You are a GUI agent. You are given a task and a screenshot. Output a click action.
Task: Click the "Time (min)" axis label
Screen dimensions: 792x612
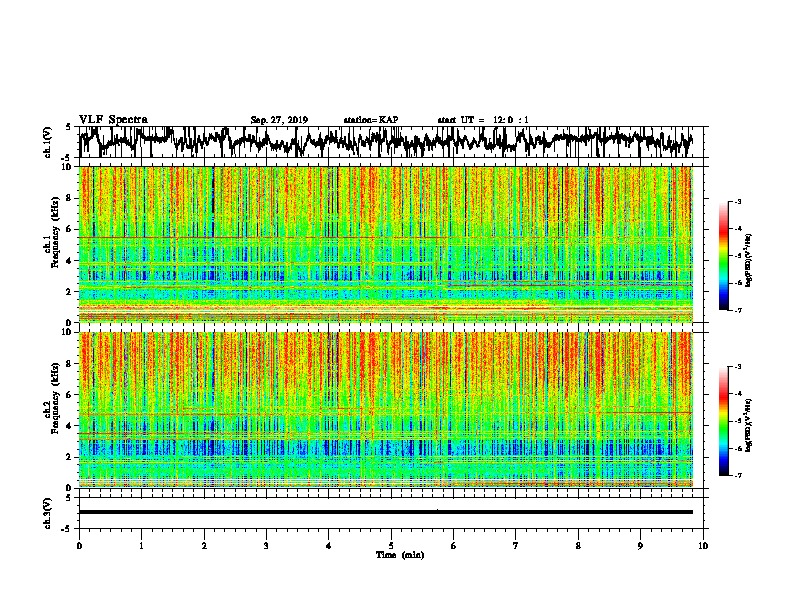[x=400, y=555]
